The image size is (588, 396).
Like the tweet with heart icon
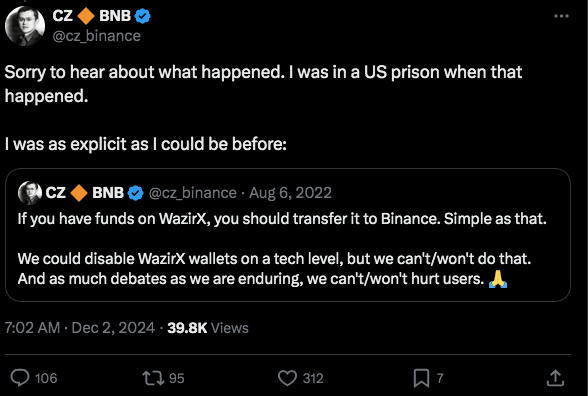287,378
